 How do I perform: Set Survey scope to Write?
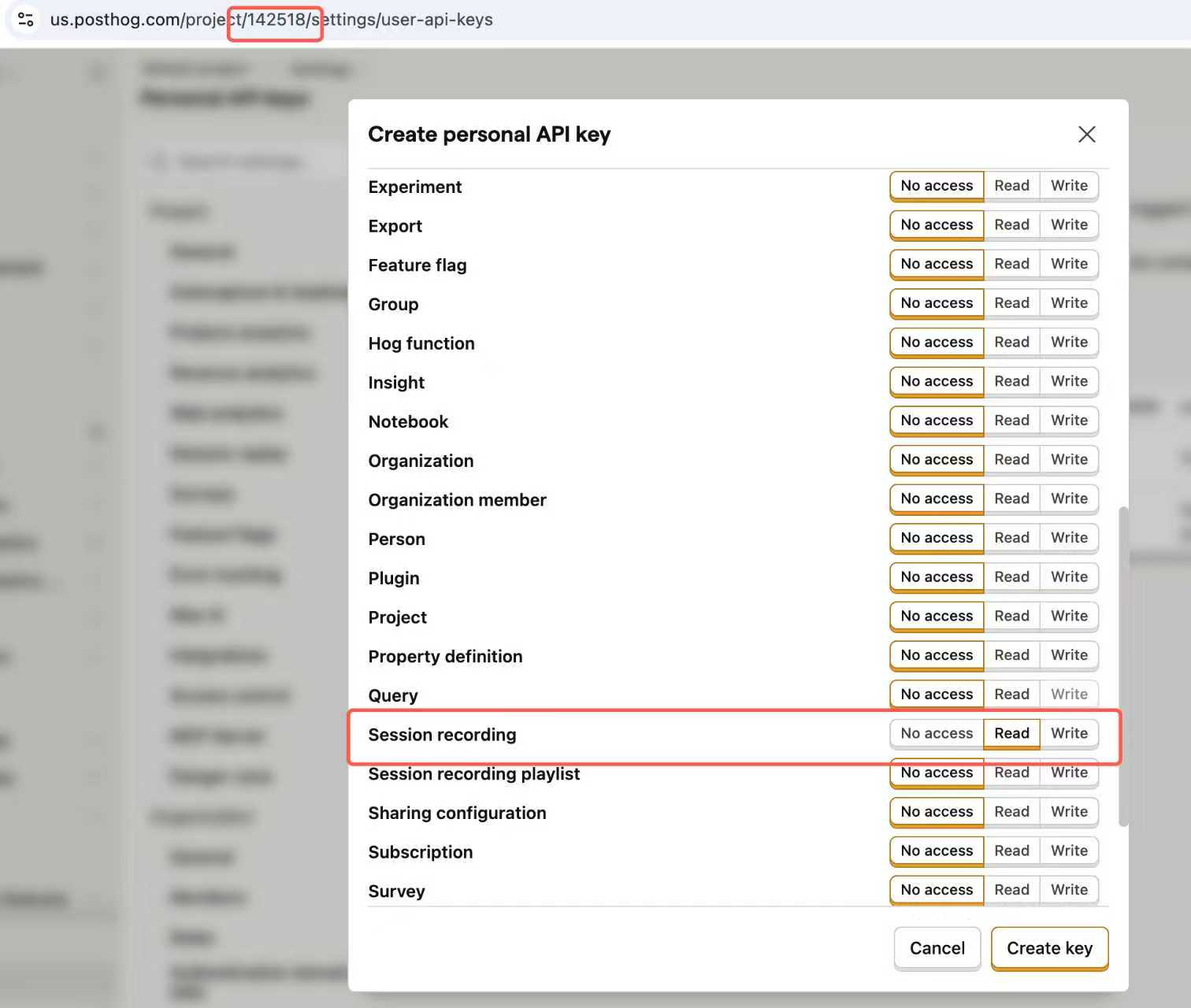(1069, 890)
